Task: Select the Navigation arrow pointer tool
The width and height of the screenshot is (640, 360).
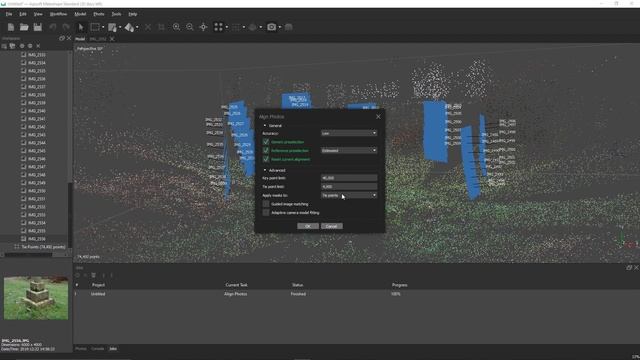Action: point(81,27)
